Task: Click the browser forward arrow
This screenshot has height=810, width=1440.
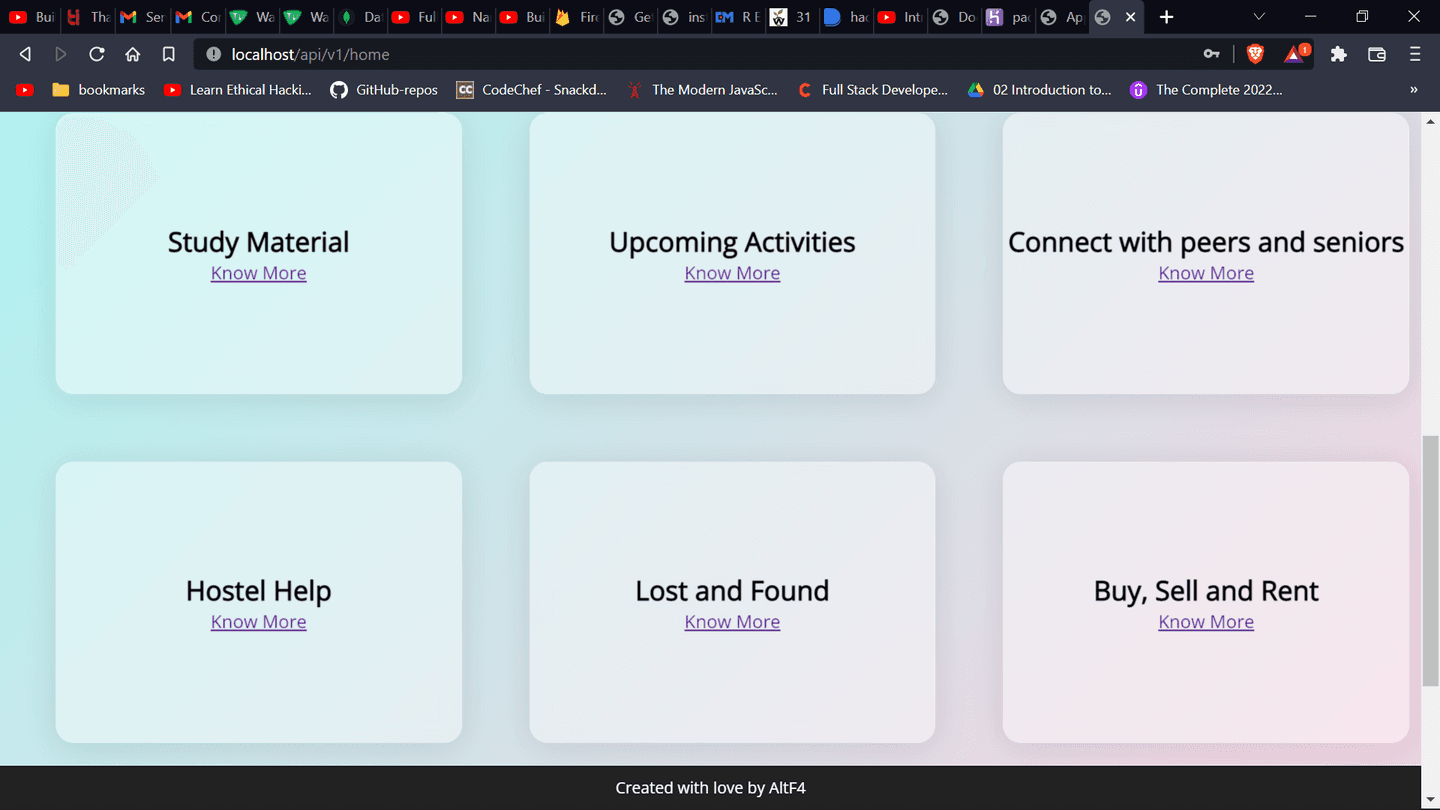Action: [61, 54]
